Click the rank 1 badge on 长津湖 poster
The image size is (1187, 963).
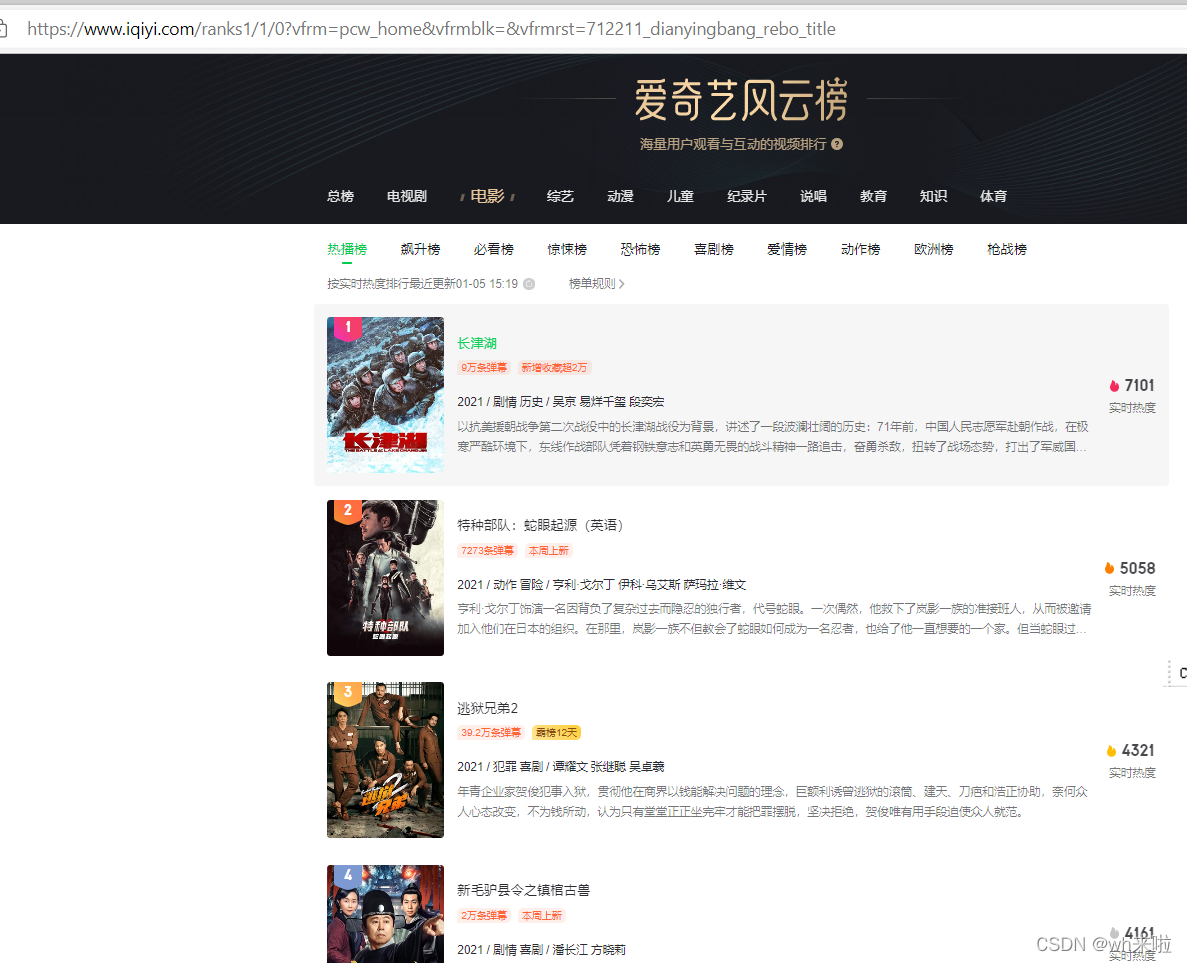[347, 328]
